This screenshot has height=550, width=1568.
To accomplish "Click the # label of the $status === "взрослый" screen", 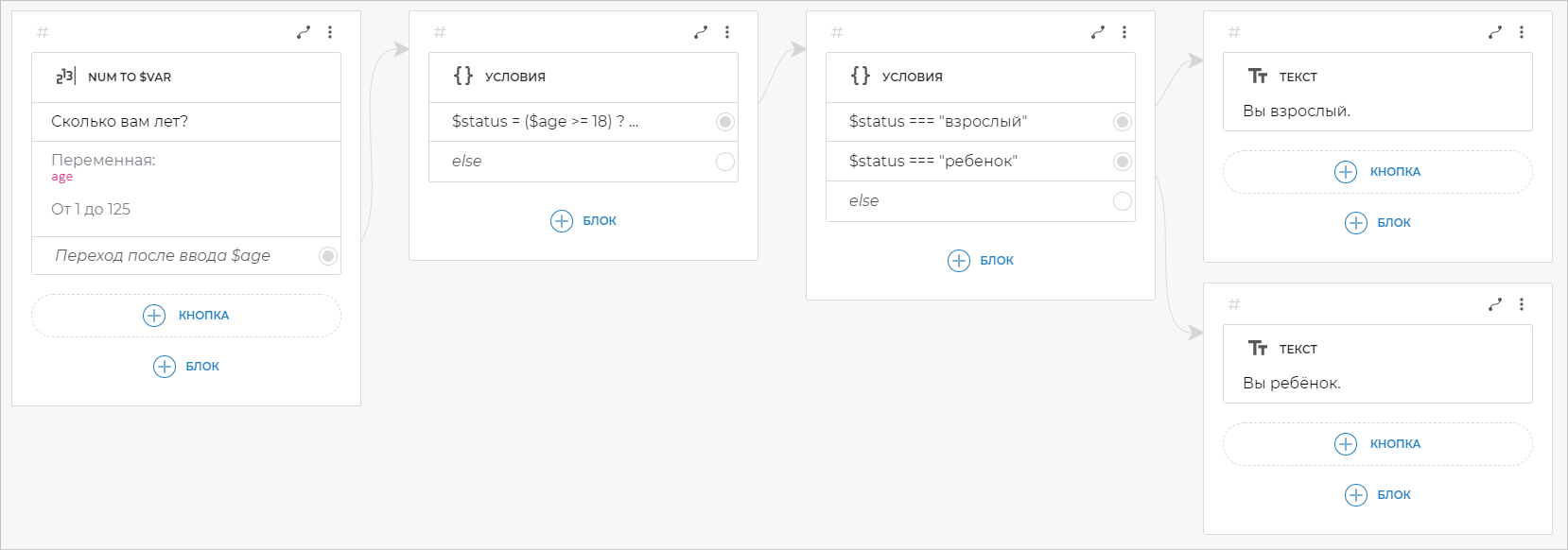I will click(x=836, y=32).
